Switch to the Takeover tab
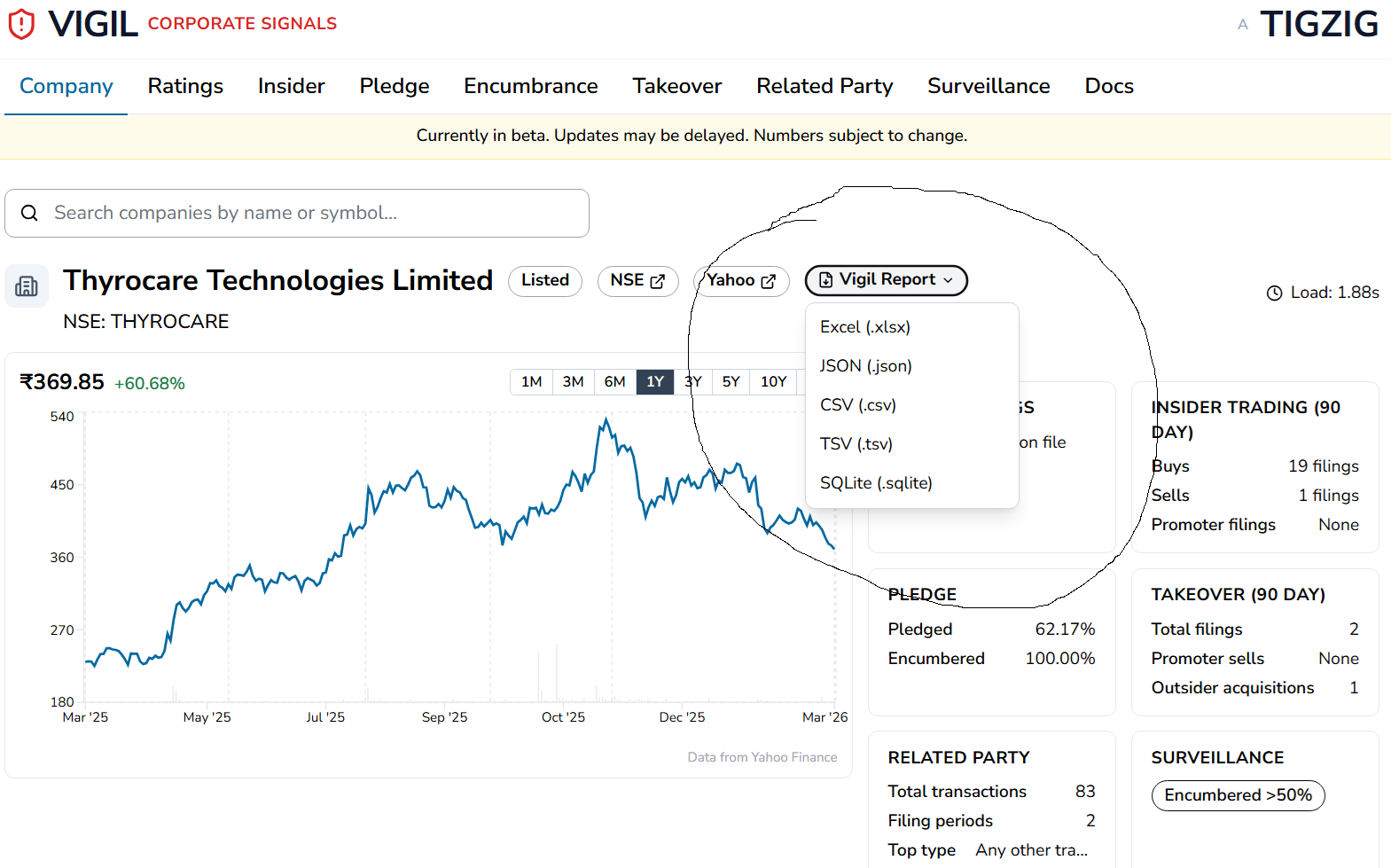This screenshot has height=868, width=1391. click(677, 86)
